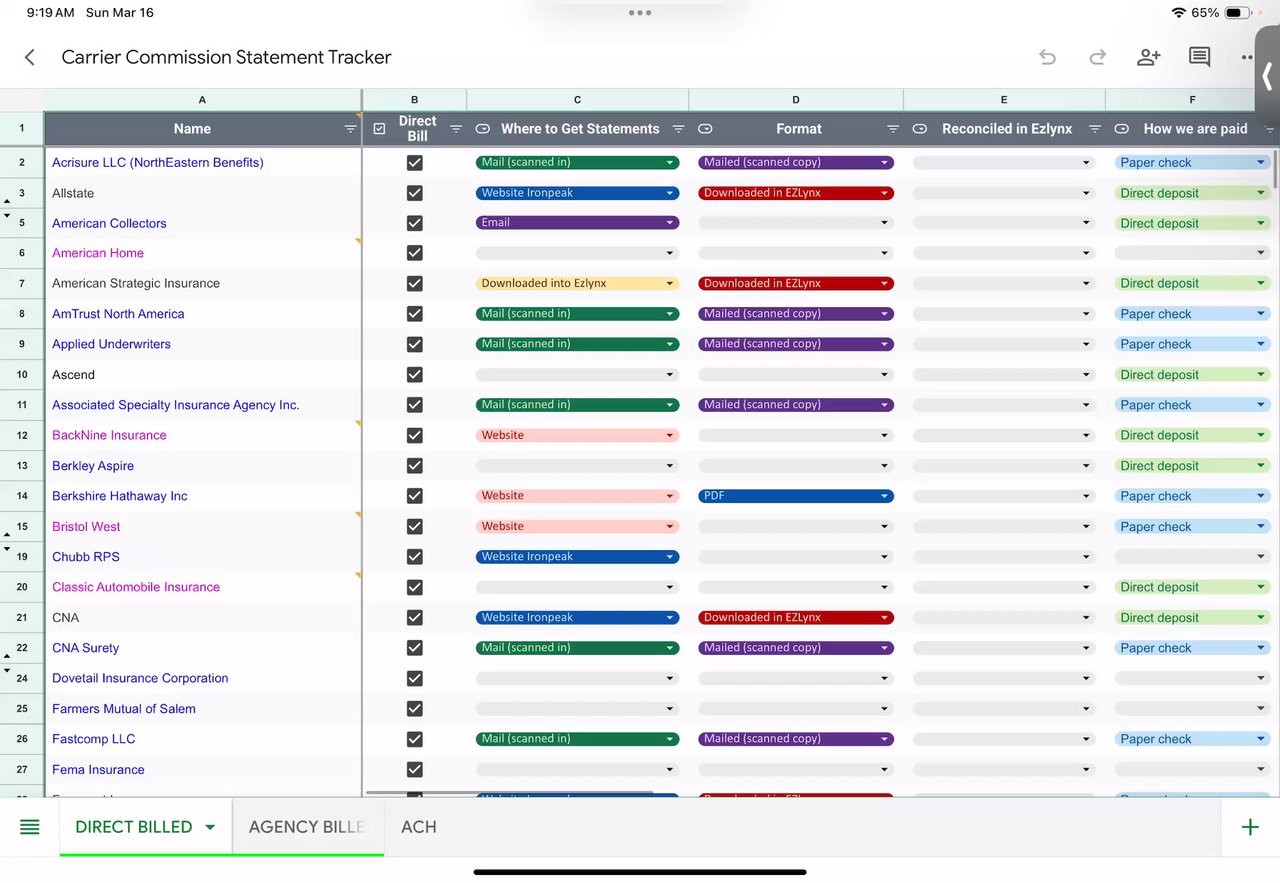Screen dimensions: 1280x883
Task: Click dropdown type icon in Where to Get Statements header
Action: tap(482, 129)
